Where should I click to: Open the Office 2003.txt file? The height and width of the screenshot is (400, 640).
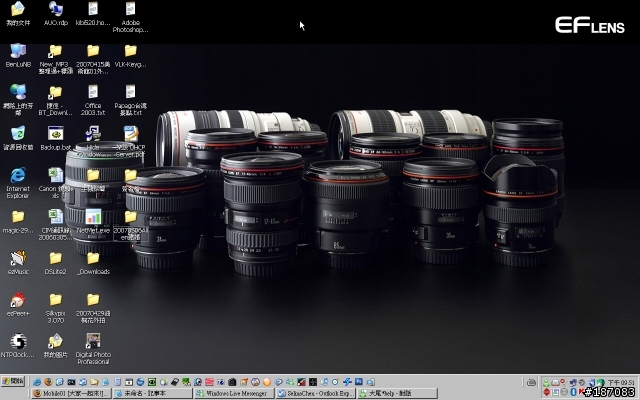pos(93,100)
